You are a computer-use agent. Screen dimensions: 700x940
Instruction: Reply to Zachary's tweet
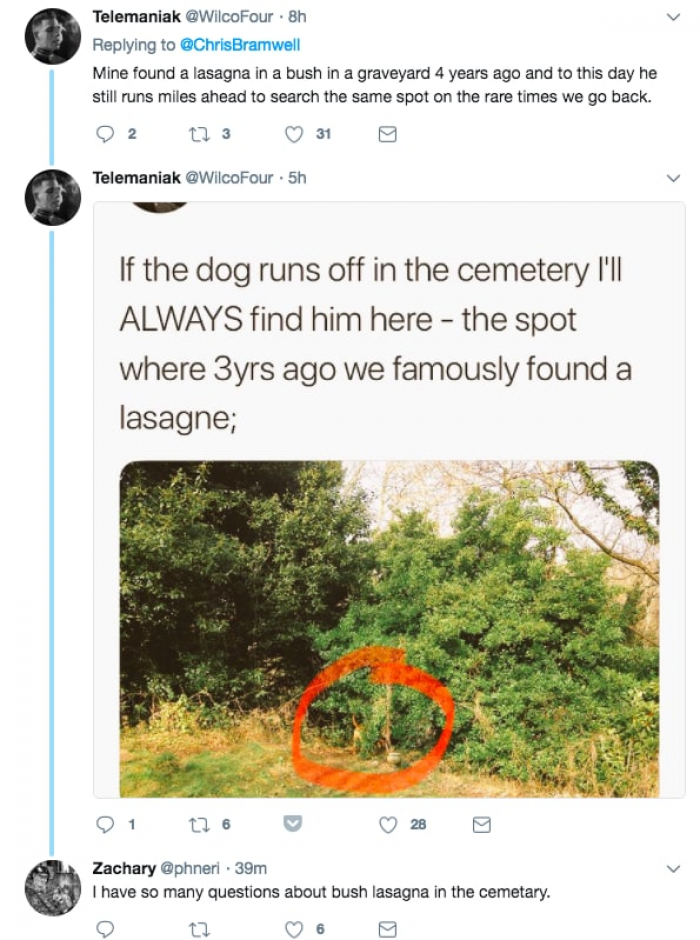[x=104, y=929]
